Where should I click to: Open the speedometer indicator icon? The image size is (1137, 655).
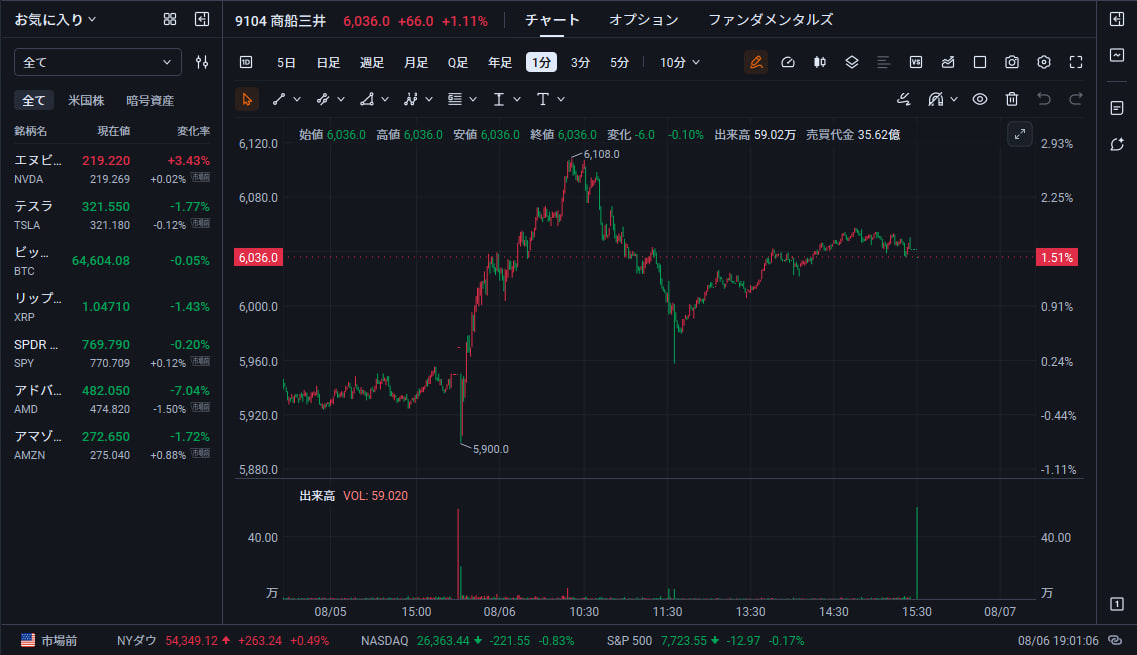787,62
